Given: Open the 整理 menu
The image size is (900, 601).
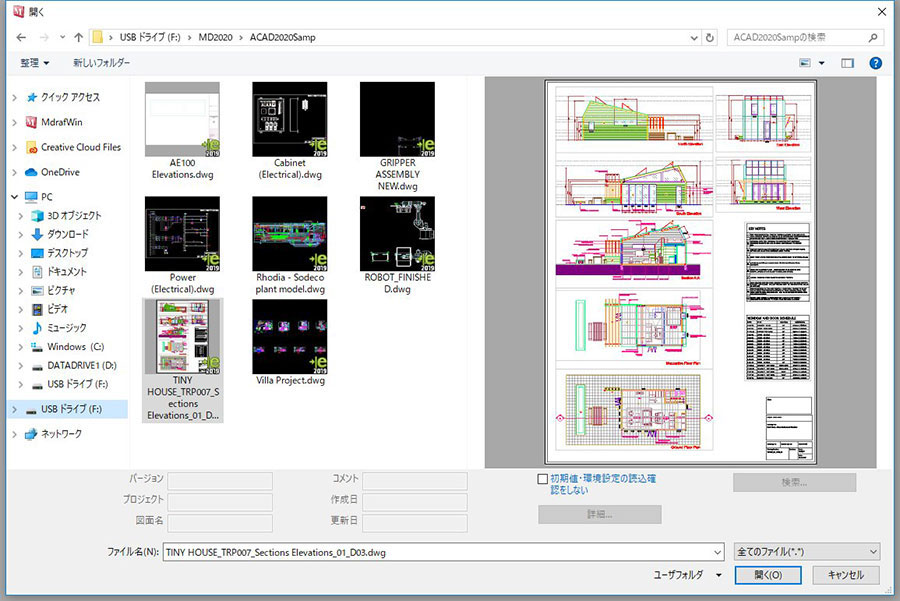Looking at the screenshot, I should tap(34, 63).
